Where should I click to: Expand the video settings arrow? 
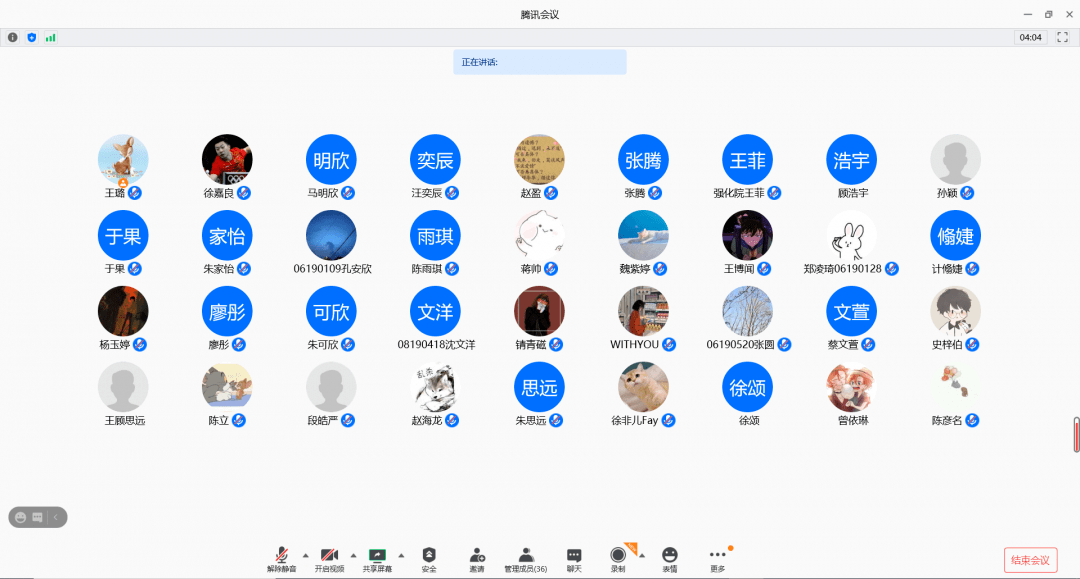click(x=353, y=556)
